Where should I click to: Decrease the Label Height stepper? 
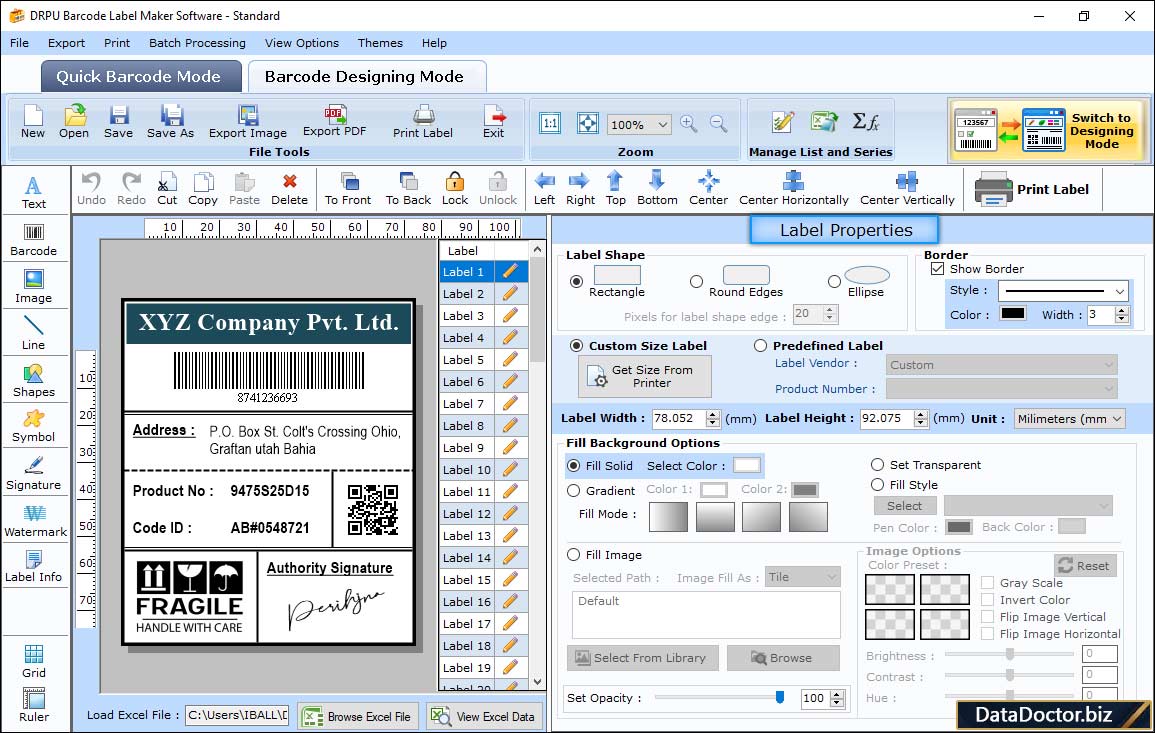pyautogui.click(x=921, y=423)
